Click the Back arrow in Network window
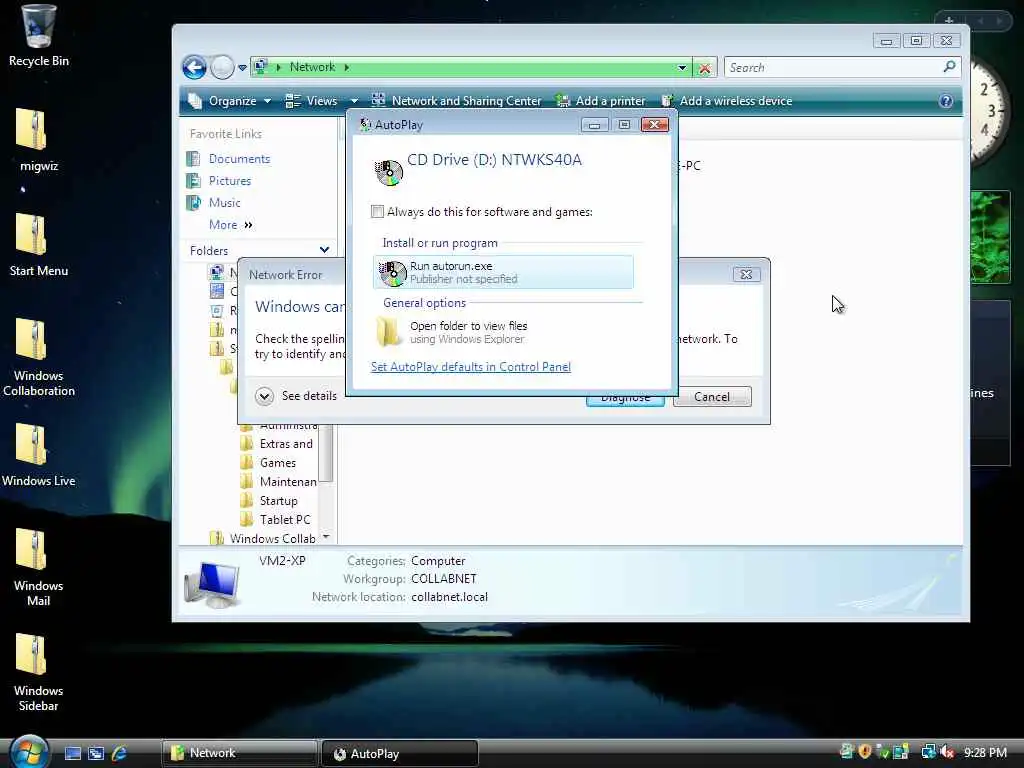The height and width of the screenshot is (768, 1024). 194,67
